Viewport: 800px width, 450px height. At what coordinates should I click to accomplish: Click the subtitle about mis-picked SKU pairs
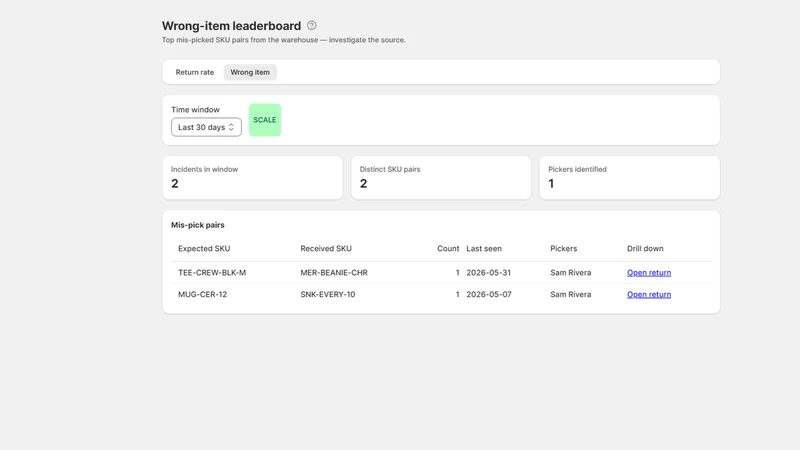pyautogui.click(x=284, y=40)
